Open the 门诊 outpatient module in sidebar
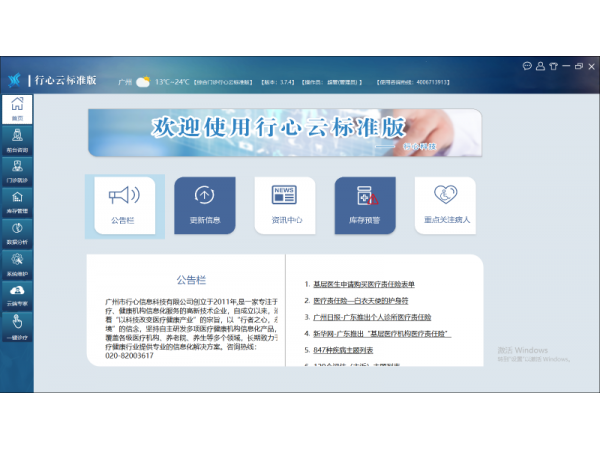Viewport: 600px width, 450px height. click(16, 171)
